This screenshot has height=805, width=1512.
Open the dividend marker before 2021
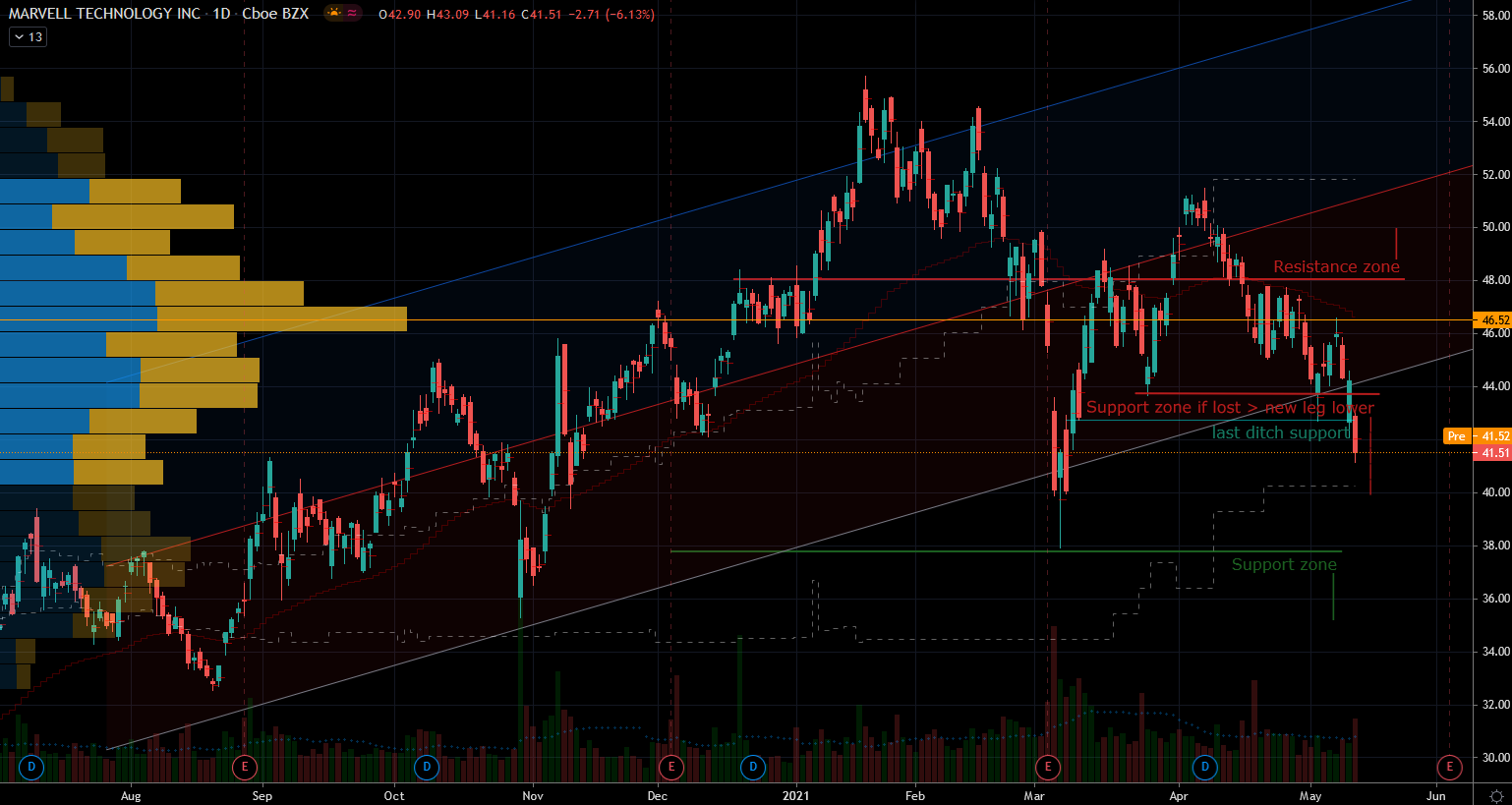pos(753,767)
